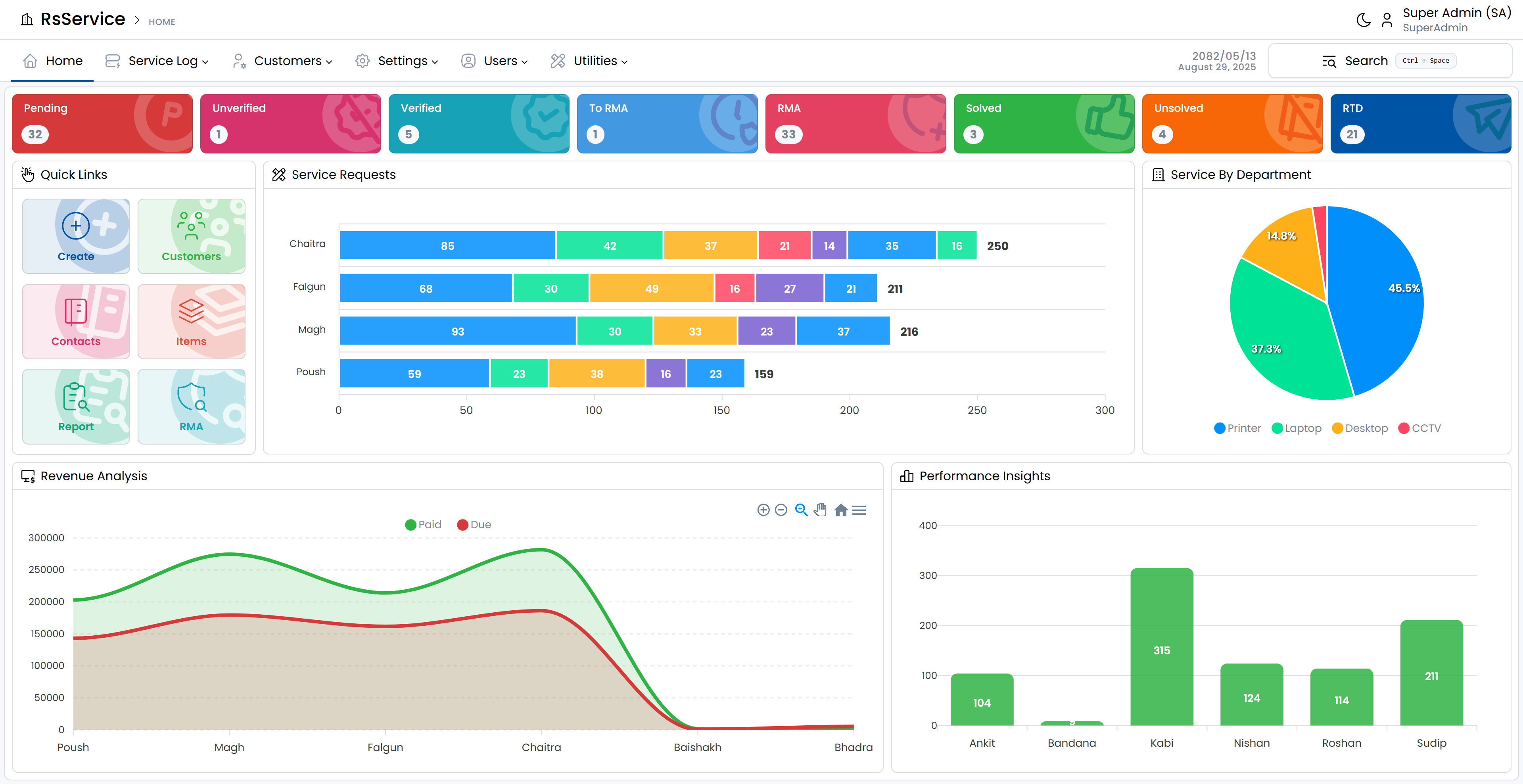Click the Chaitra bar segment labeled 85
The image size is (1523, 784).
click(447, 246)
